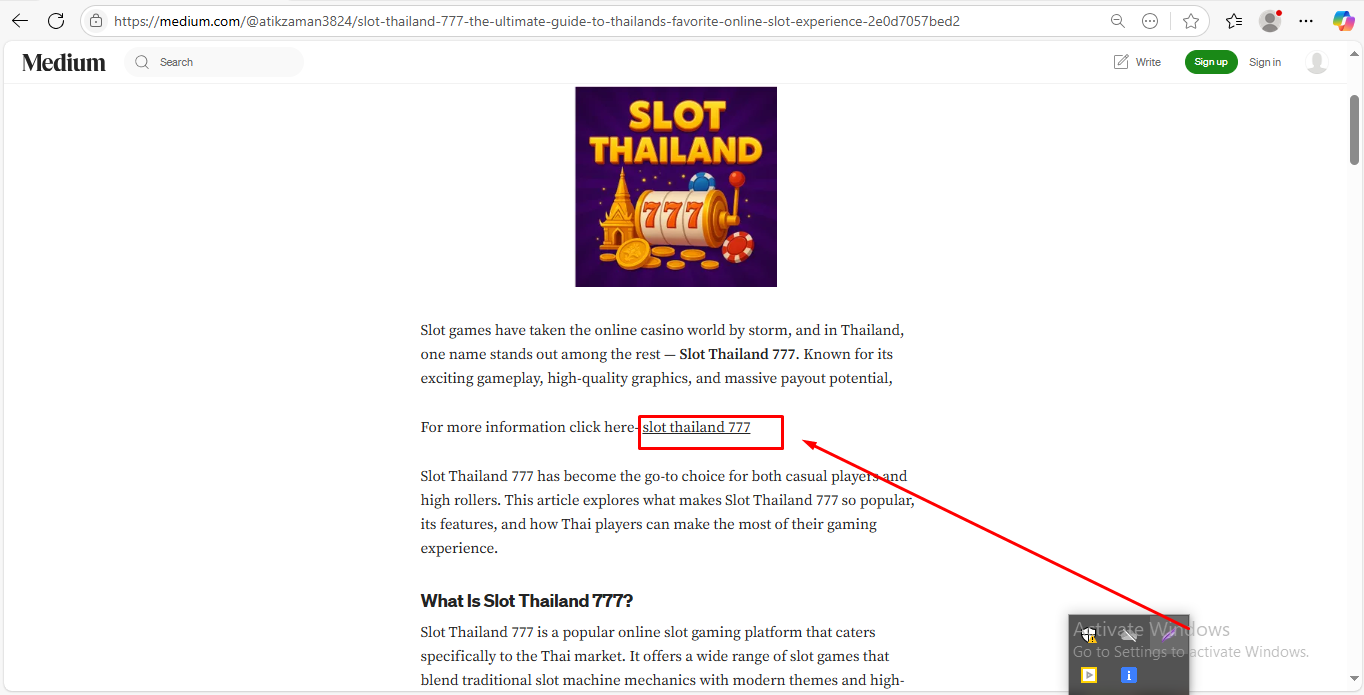Go to the Medium home logo

click(64, 62)
